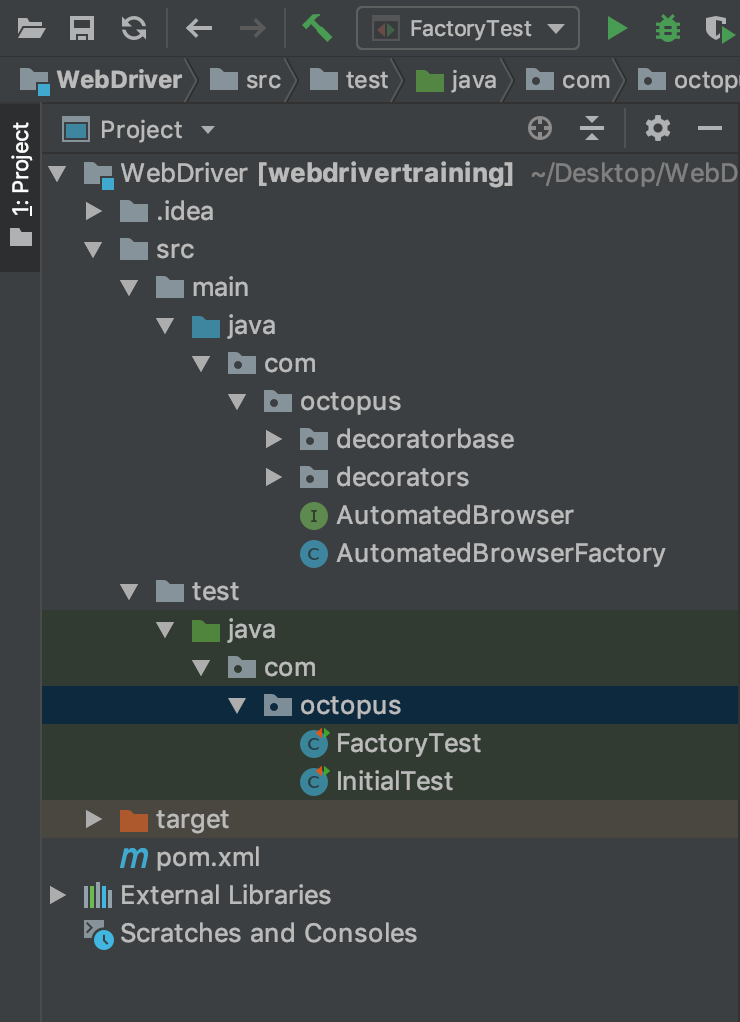Expand the target folder

pos(94,819)
